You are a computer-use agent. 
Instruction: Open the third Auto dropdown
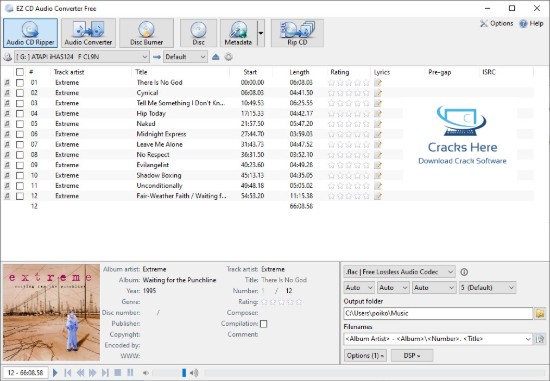coord(434,288)
